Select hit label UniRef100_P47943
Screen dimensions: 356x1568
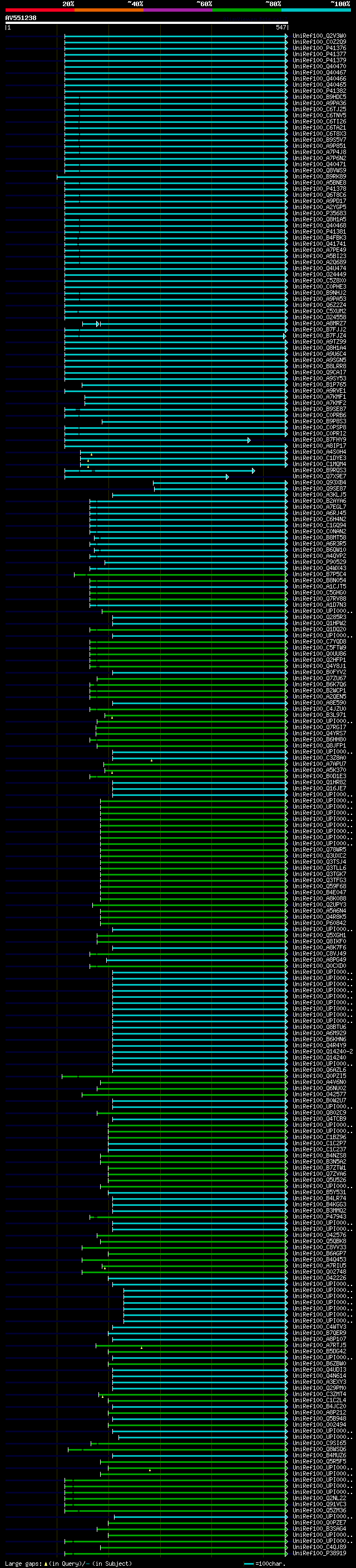pyautogui.click(x=319, y=1217)
